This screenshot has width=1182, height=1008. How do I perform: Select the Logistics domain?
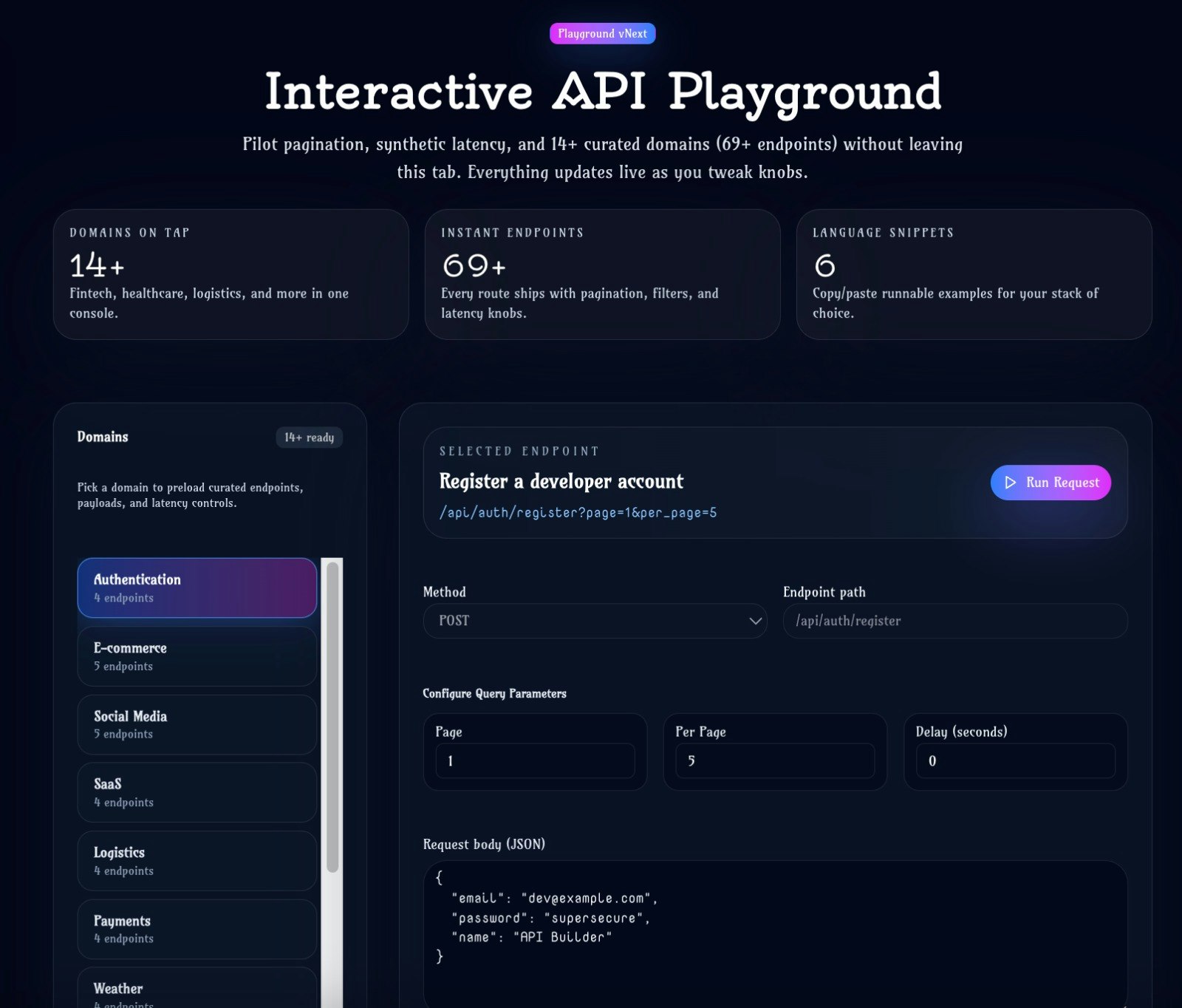pyautogui.click(x=197, y=860)
